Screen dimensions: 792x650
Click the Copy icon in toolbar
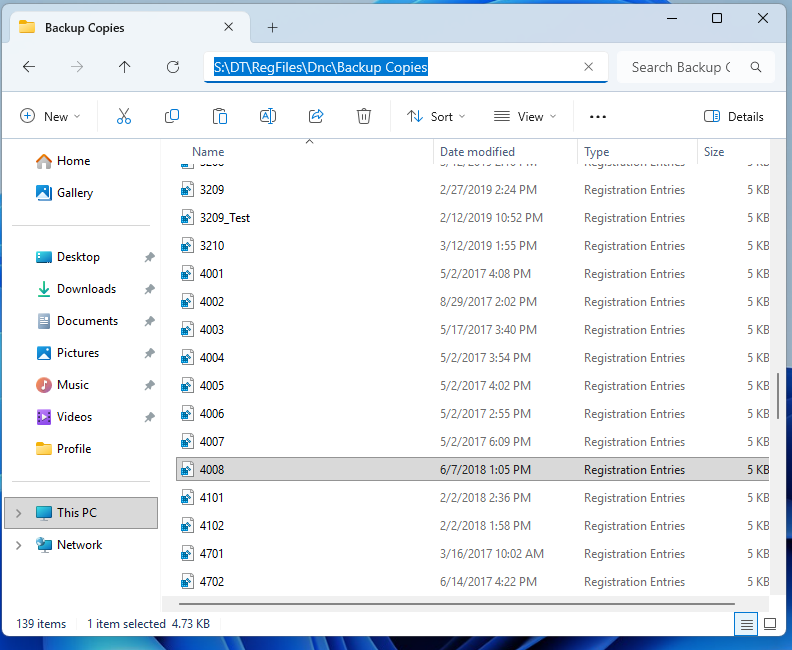pyautogui.click(x=172, y=116)
